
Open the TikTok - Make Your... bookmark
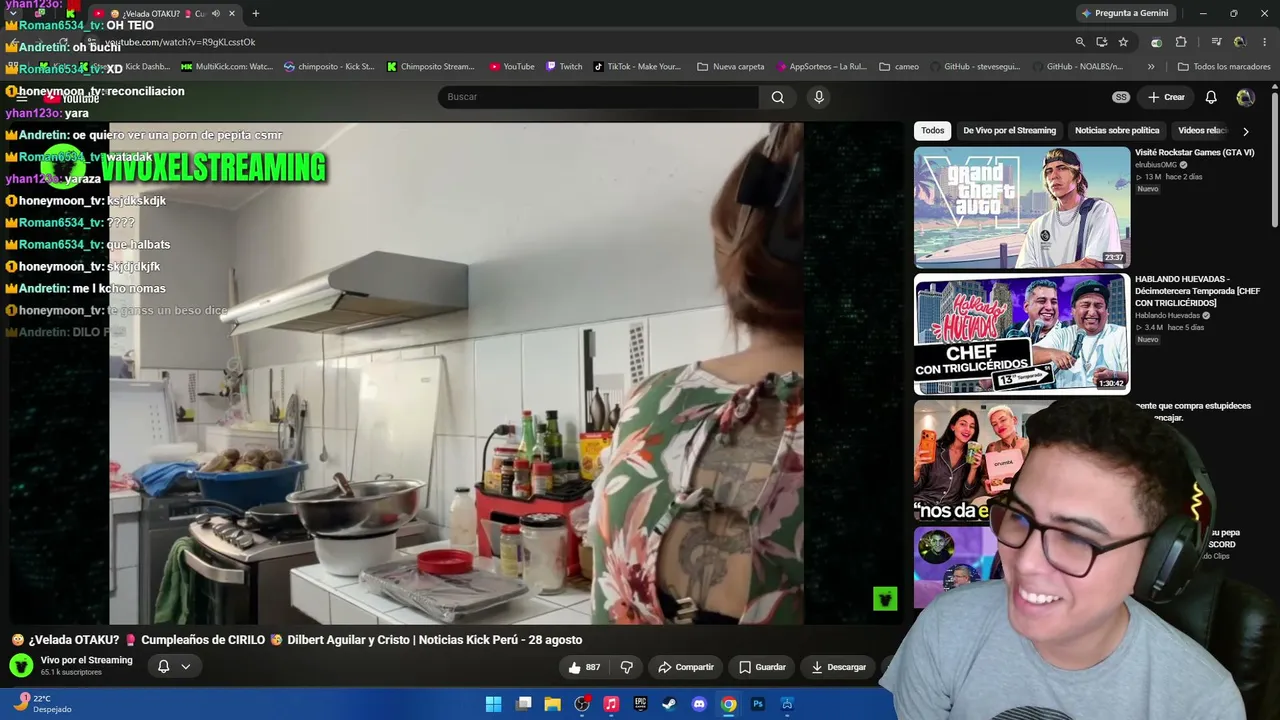point(638,67)
